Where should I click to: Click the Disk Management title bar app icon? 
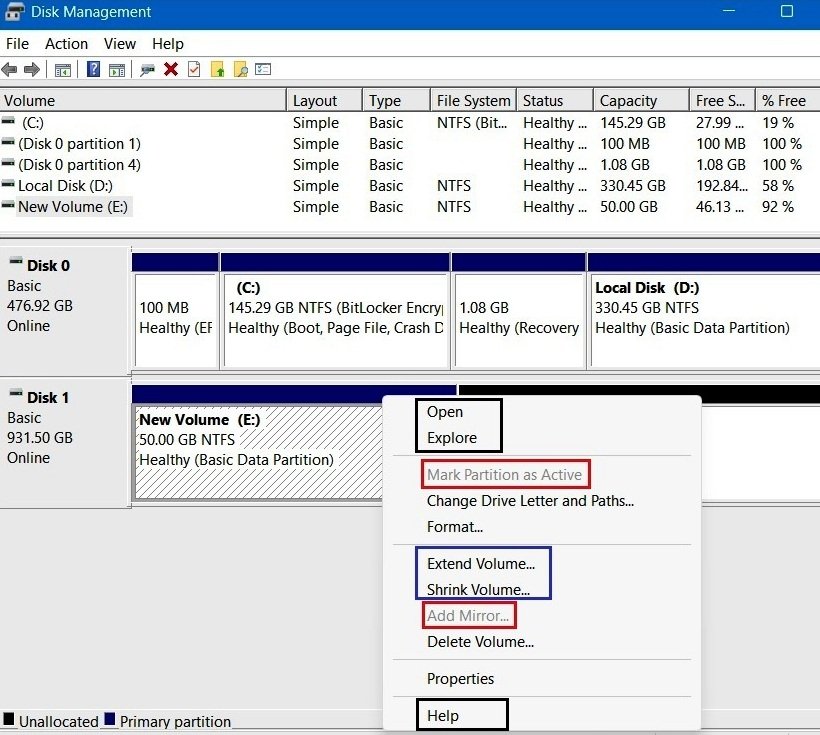14,12
